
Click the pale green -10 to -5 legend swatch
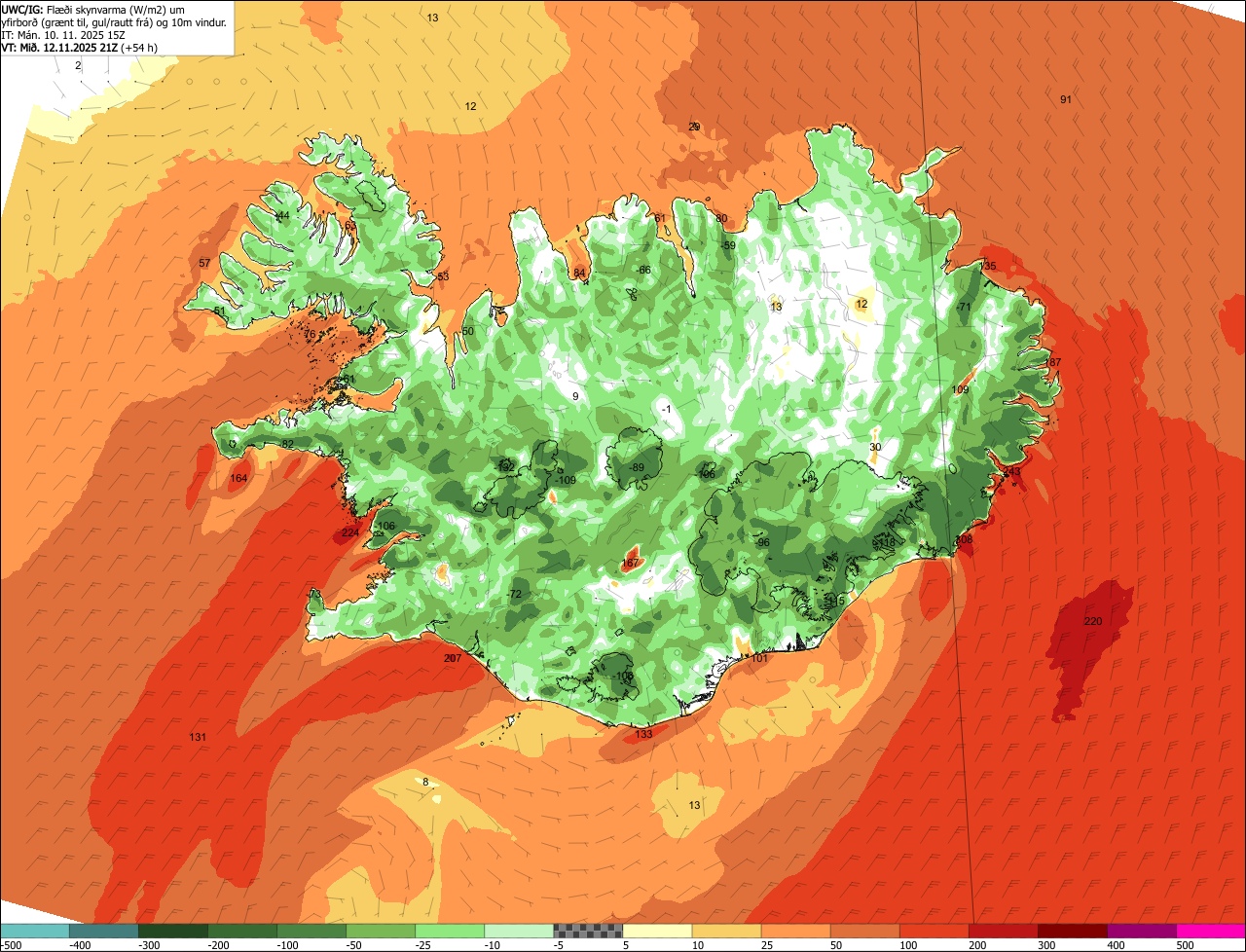518,931
